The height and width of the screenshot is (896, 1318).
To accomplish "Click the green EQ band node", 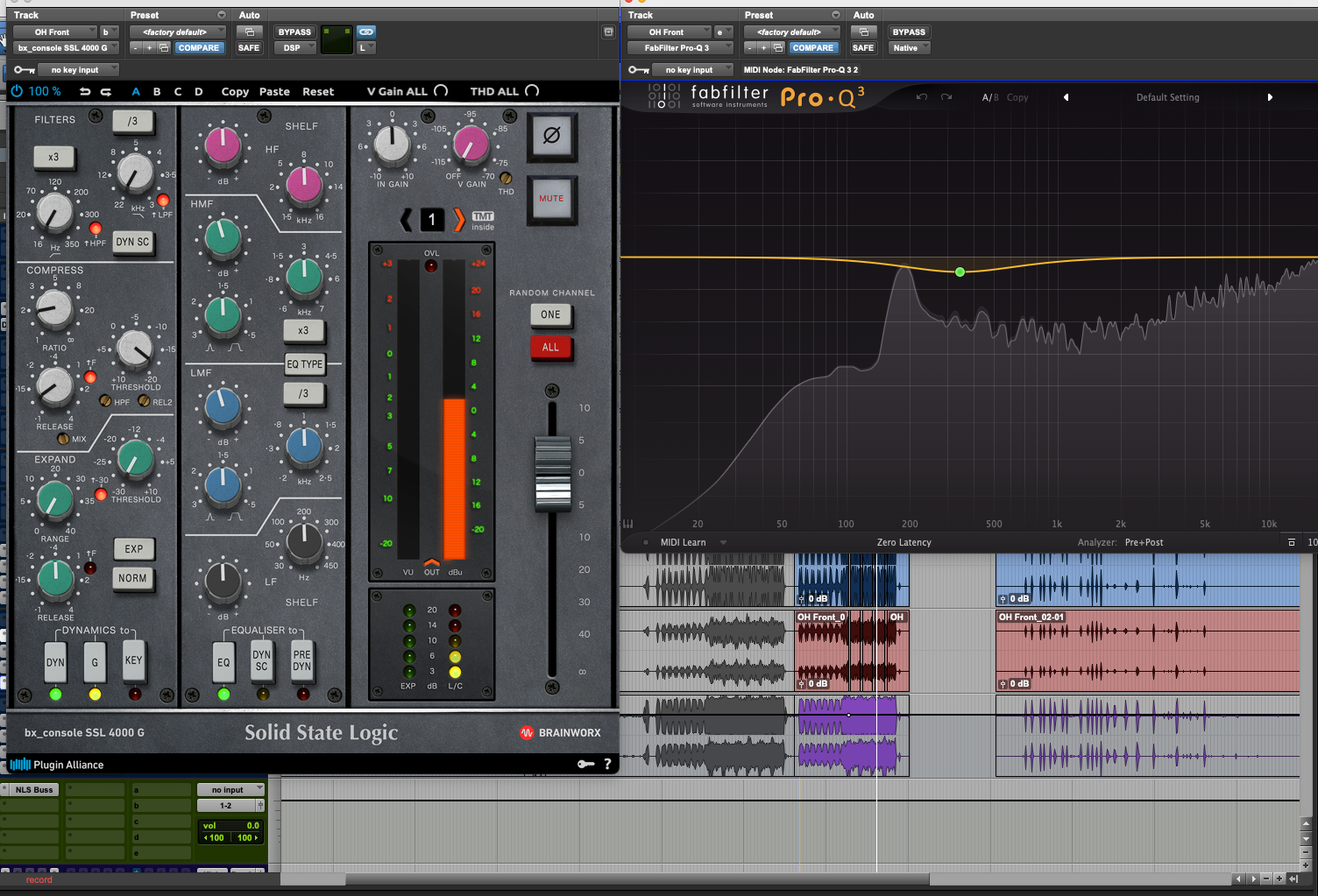I will point(960,272).
